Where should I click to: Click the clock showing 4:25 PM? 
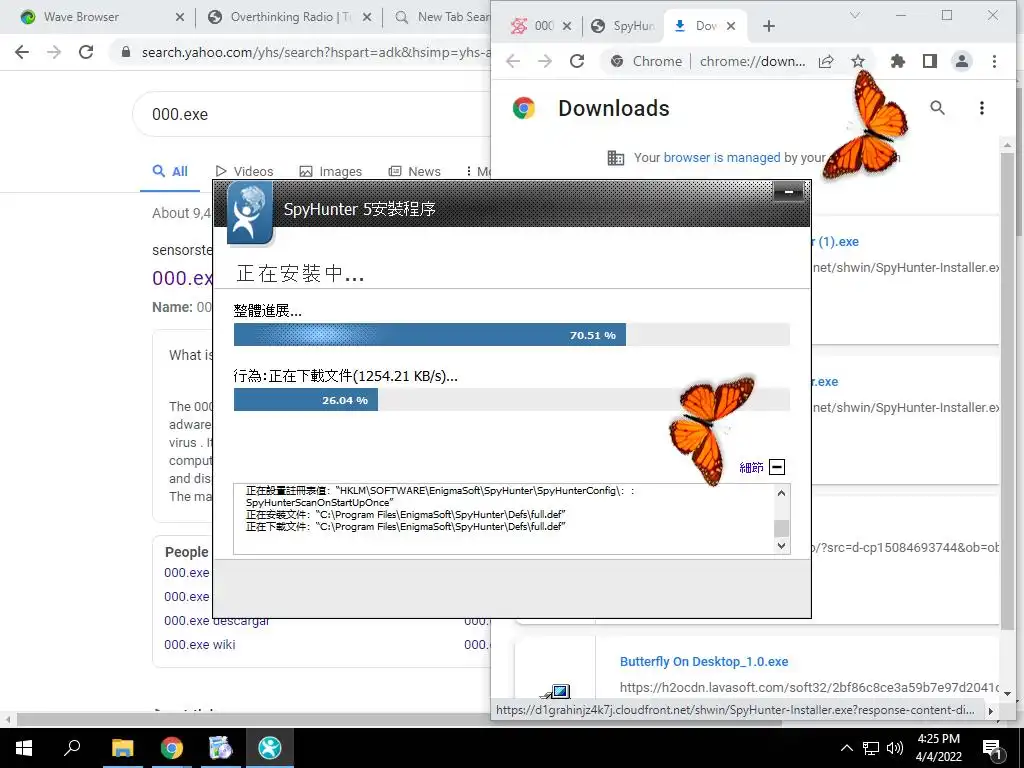point(938,739)
